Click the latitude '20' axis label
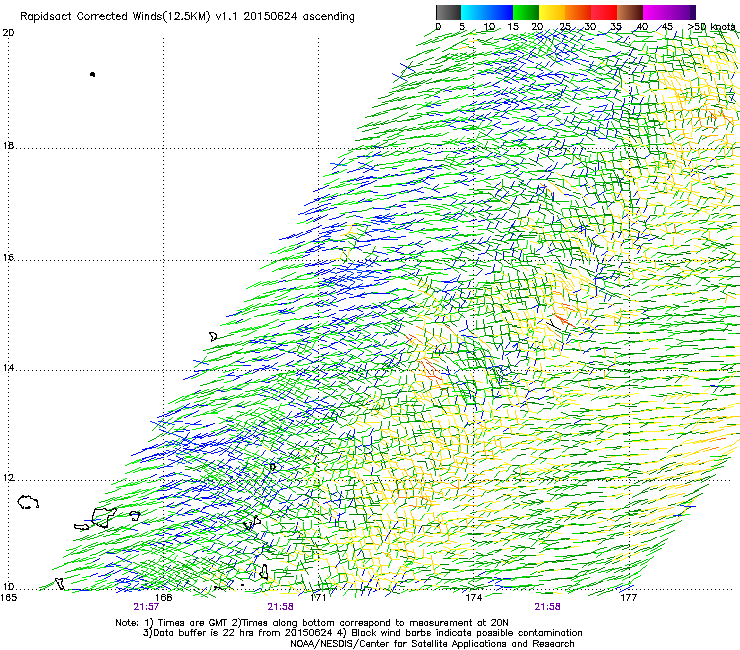 tap(8, 33)
